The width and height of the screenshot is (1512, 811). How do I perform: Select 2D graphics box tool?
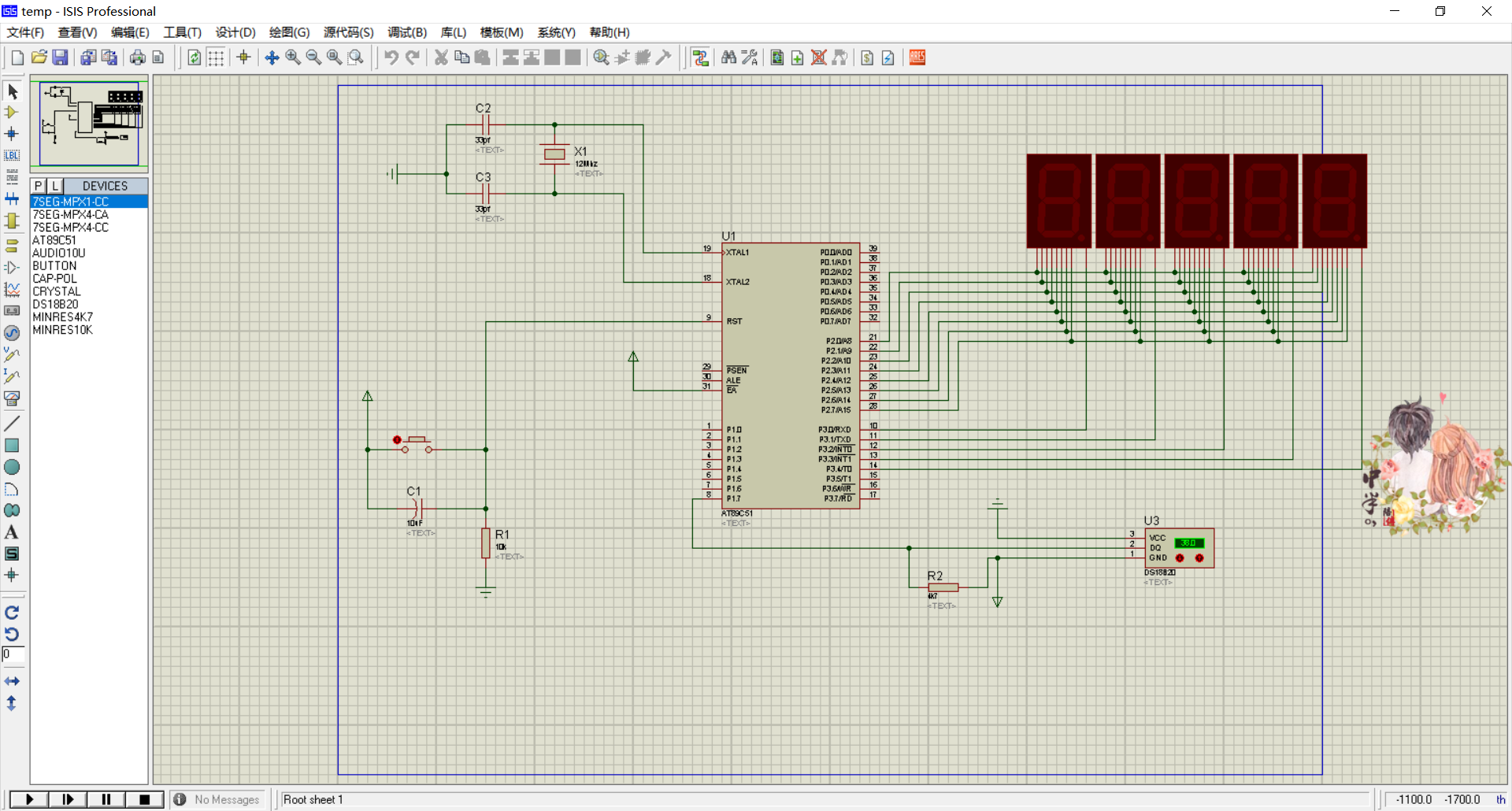[x=12, y=446]
